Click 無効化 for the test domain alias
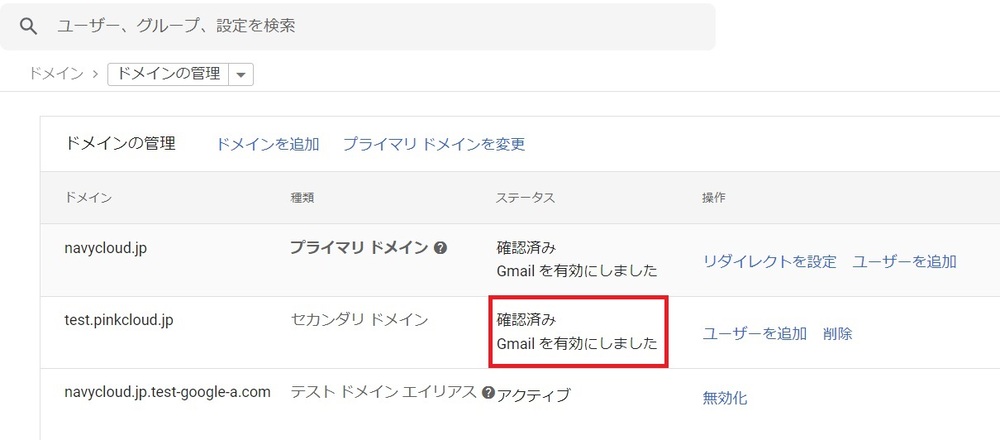 pos(724,397)
